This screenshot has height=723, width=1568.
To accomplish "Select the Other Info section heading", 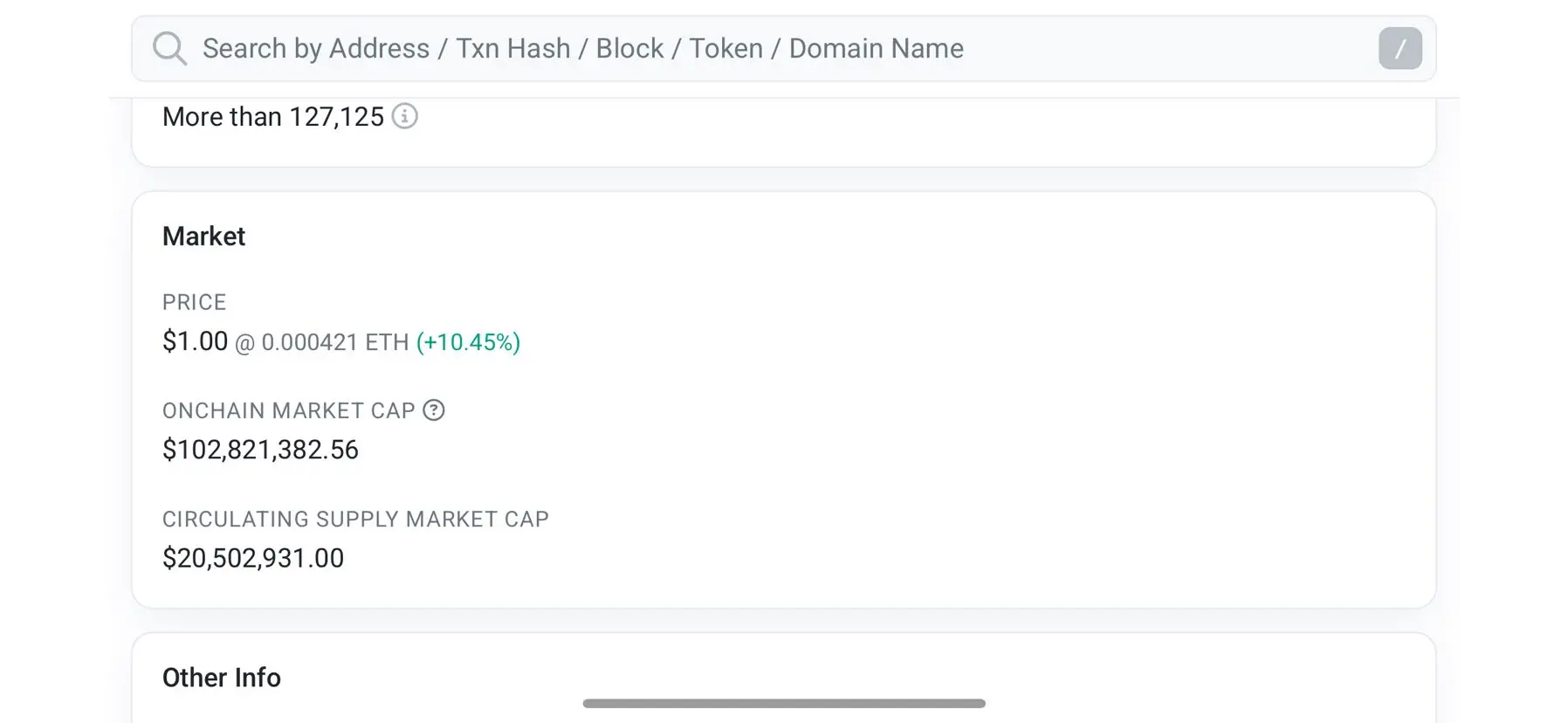I will 222,678.
